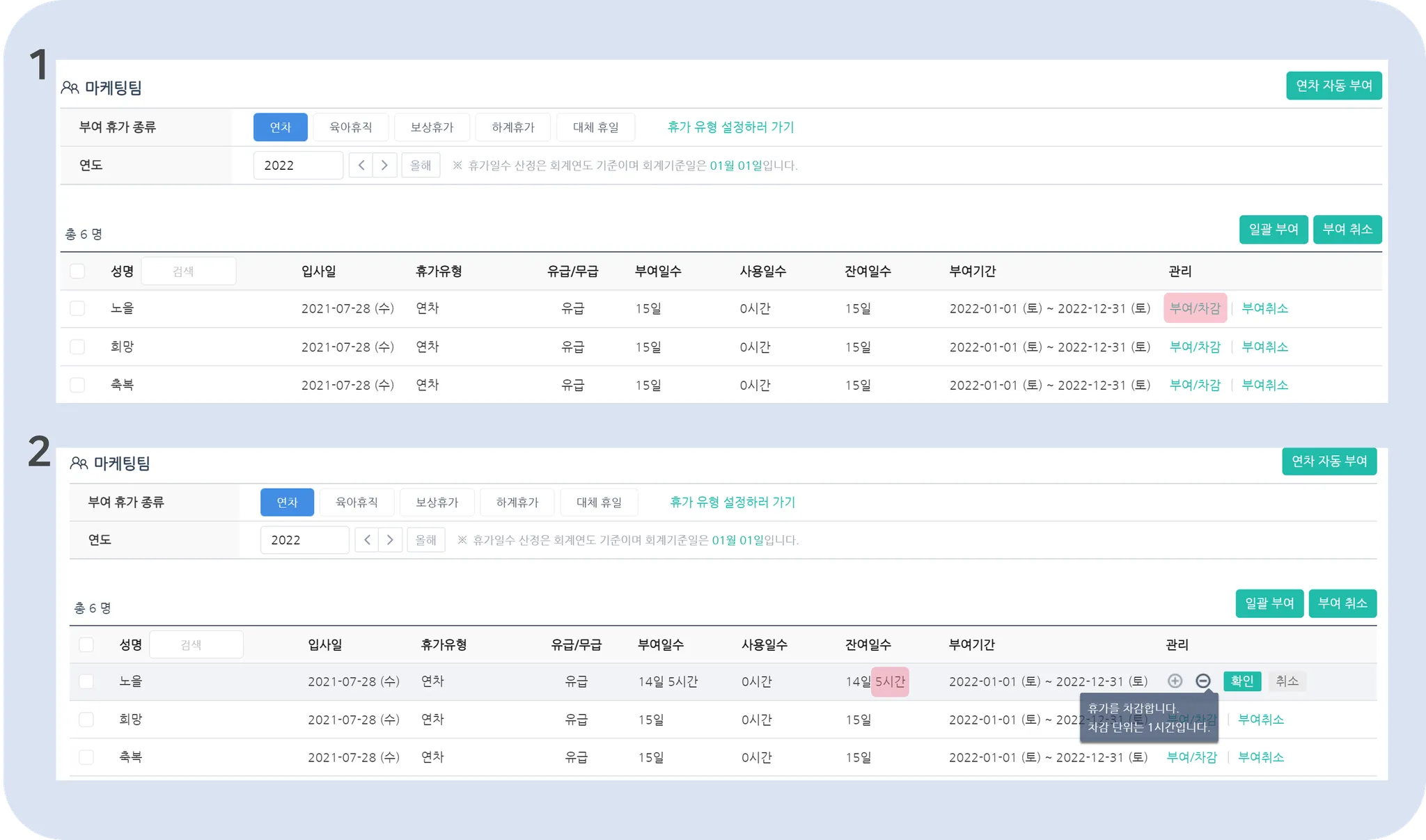Check 노을's row checkbox in section 2
The image size is (1426, 840).
[86, 681]
